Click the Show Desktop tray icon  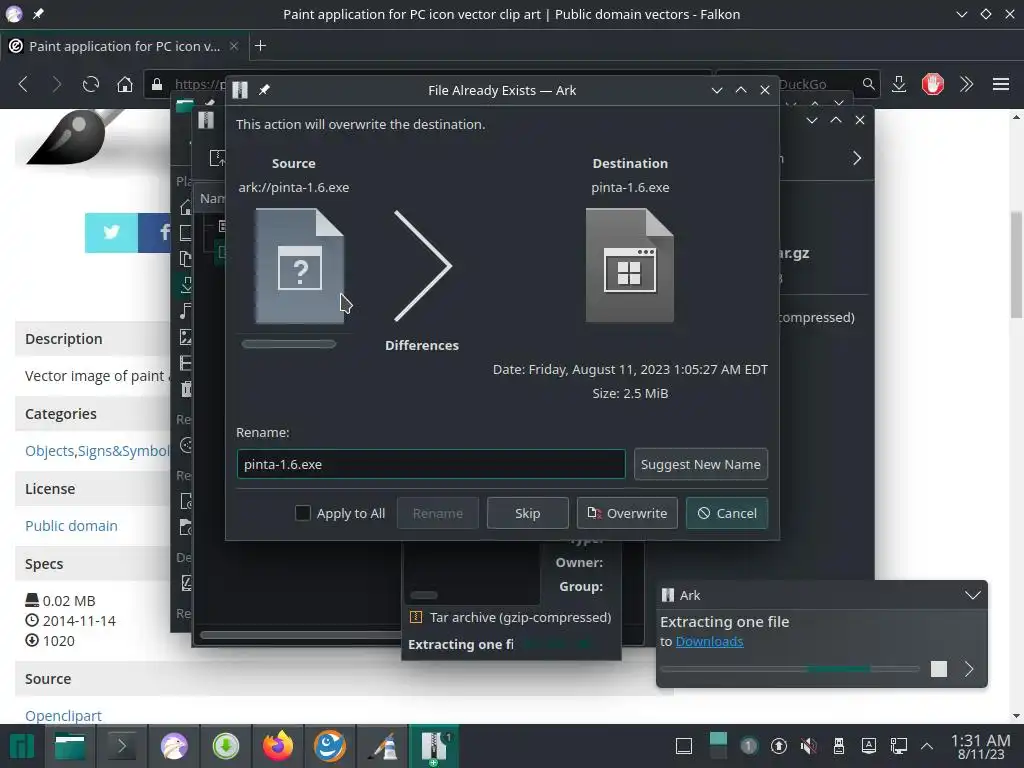coord(684,746)
